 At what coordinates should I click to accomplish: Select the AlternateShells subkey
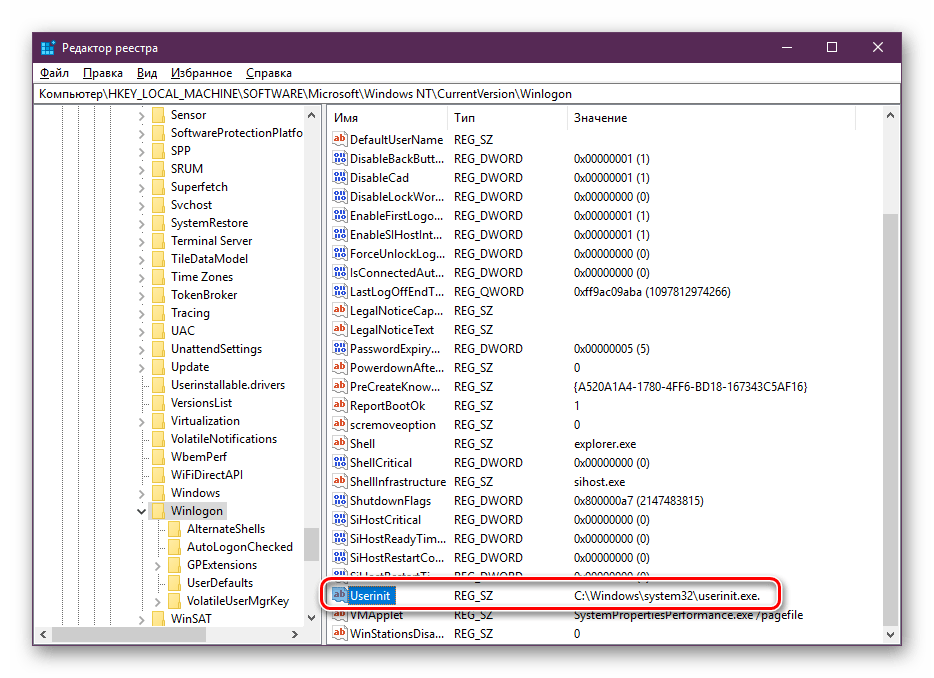pyautogui.click(x=225, y=529)
